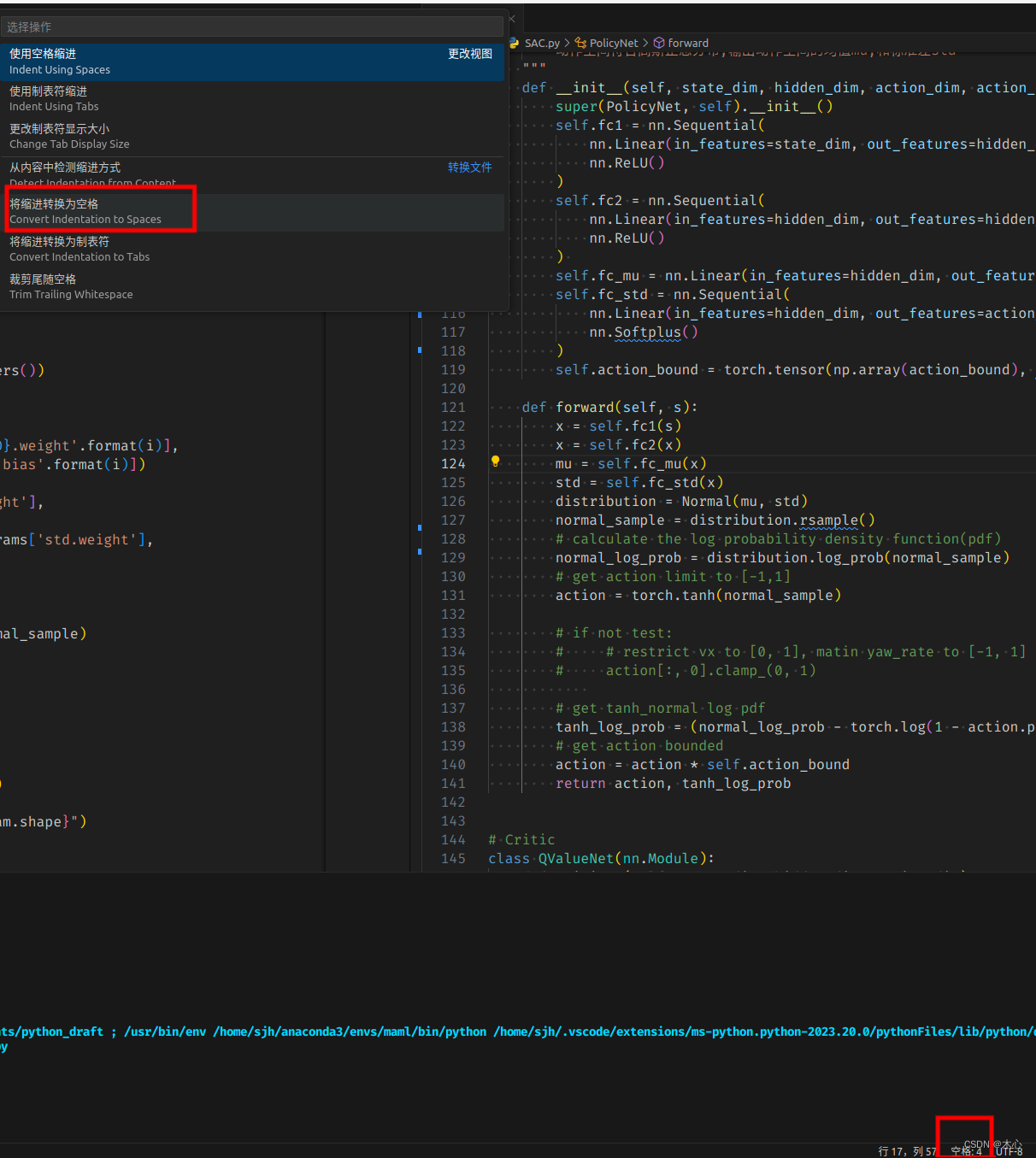Click line number 121 in gutter

(x=453, y=407)
